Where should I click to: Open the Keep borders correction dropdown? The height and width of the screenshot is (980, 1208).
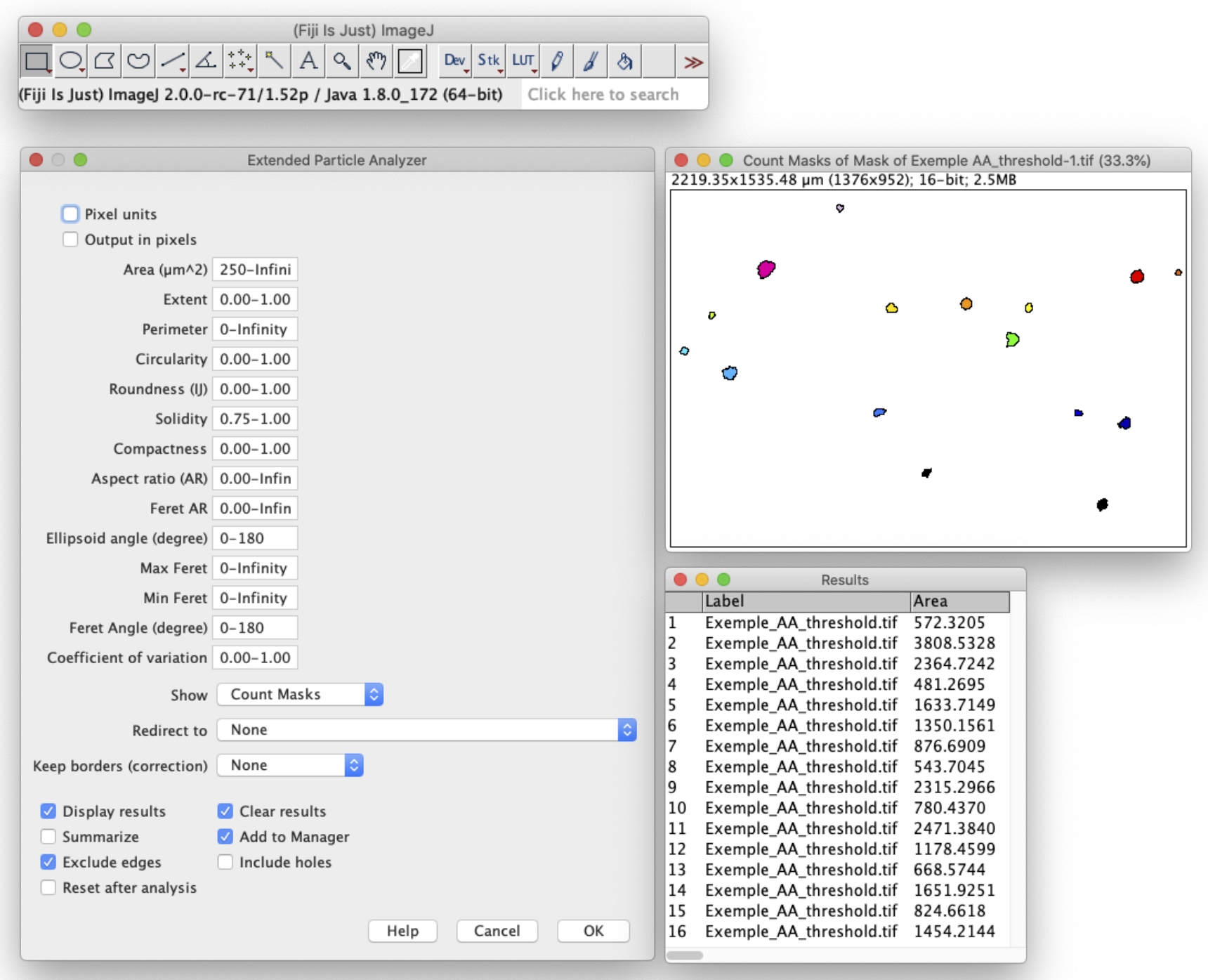point(290,765)
